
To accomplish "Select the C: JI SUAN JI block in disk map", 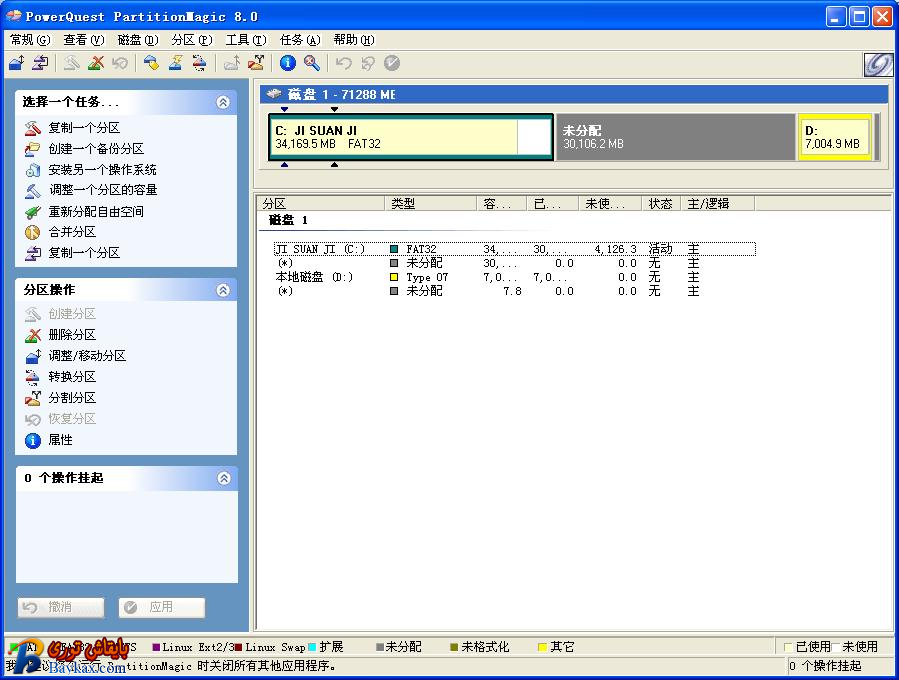I will (411, 137).
